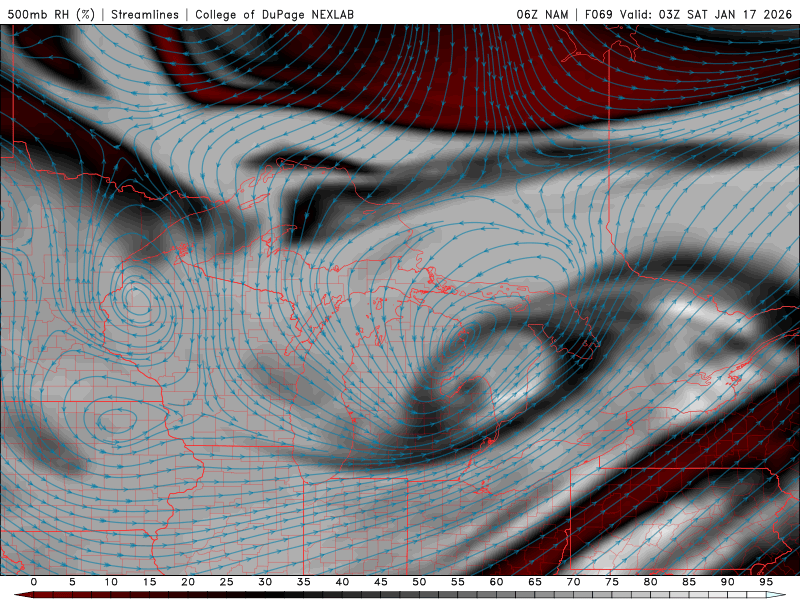Screen dimensions: 800x600
Task: Click the '25' value on the color scale
Action: (x=227, y=582)
